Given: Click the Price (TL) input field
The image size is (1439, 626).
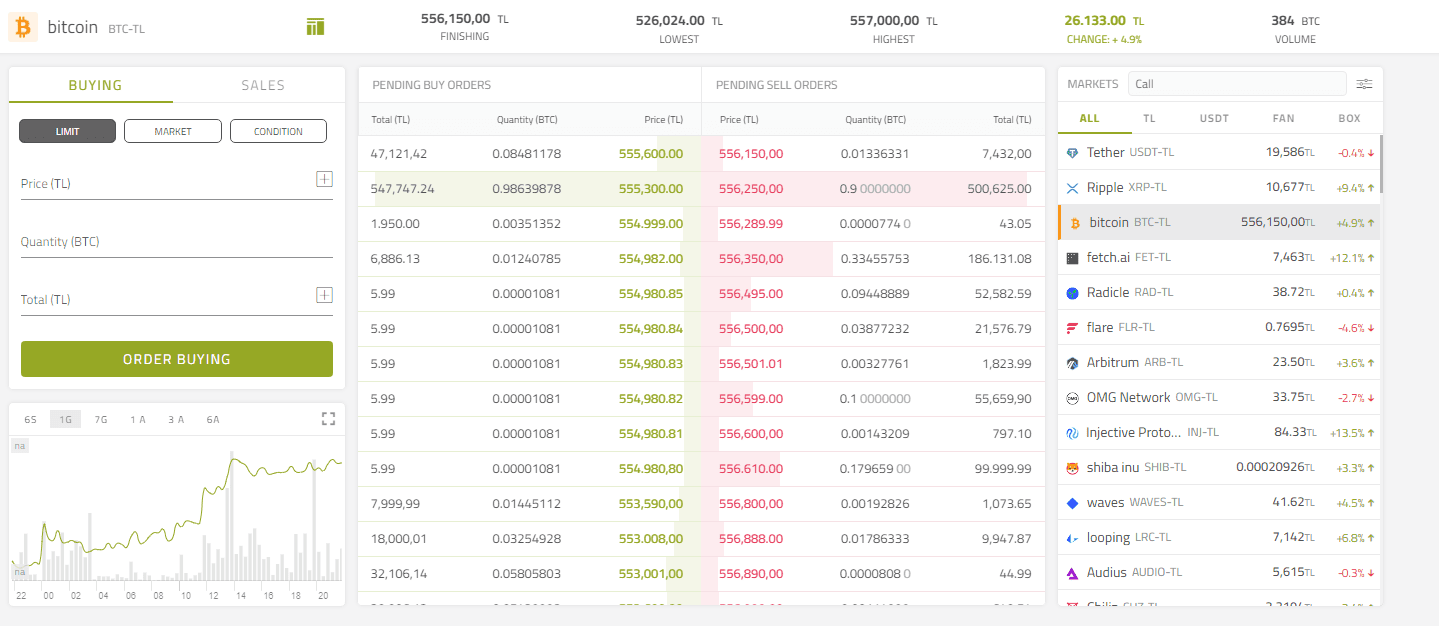Looking at the screenshot, I should 177,183.
